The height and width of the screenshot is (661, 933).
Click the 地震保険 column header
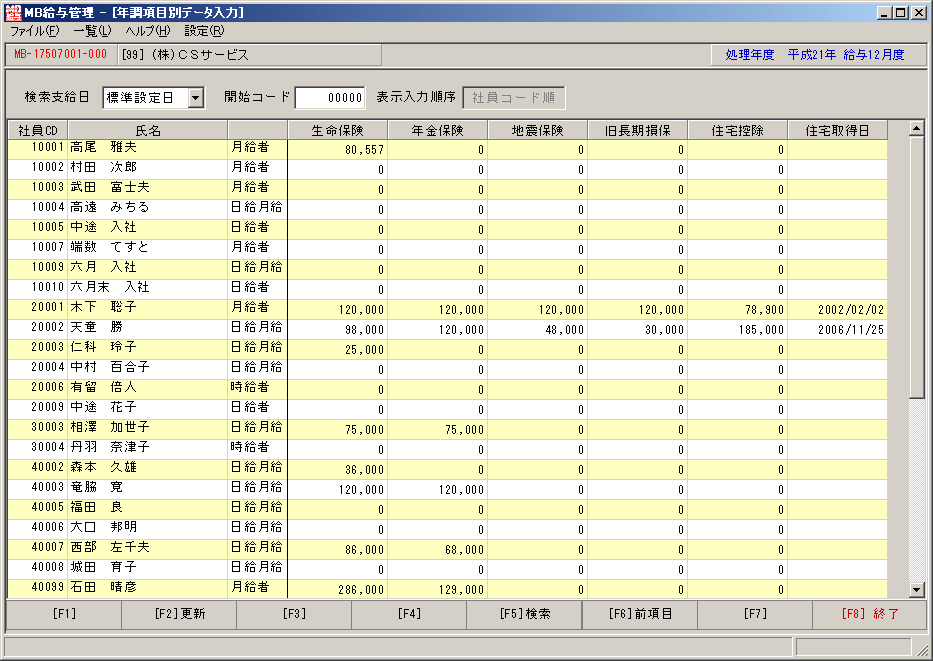pos(537,130)
